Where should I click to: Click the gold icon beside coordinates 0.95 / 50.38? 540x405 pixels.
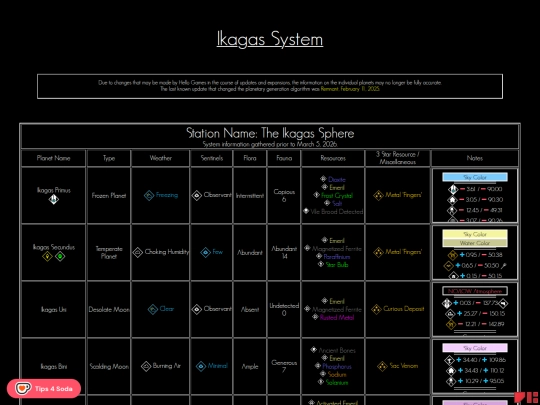[x=452, y=255]
